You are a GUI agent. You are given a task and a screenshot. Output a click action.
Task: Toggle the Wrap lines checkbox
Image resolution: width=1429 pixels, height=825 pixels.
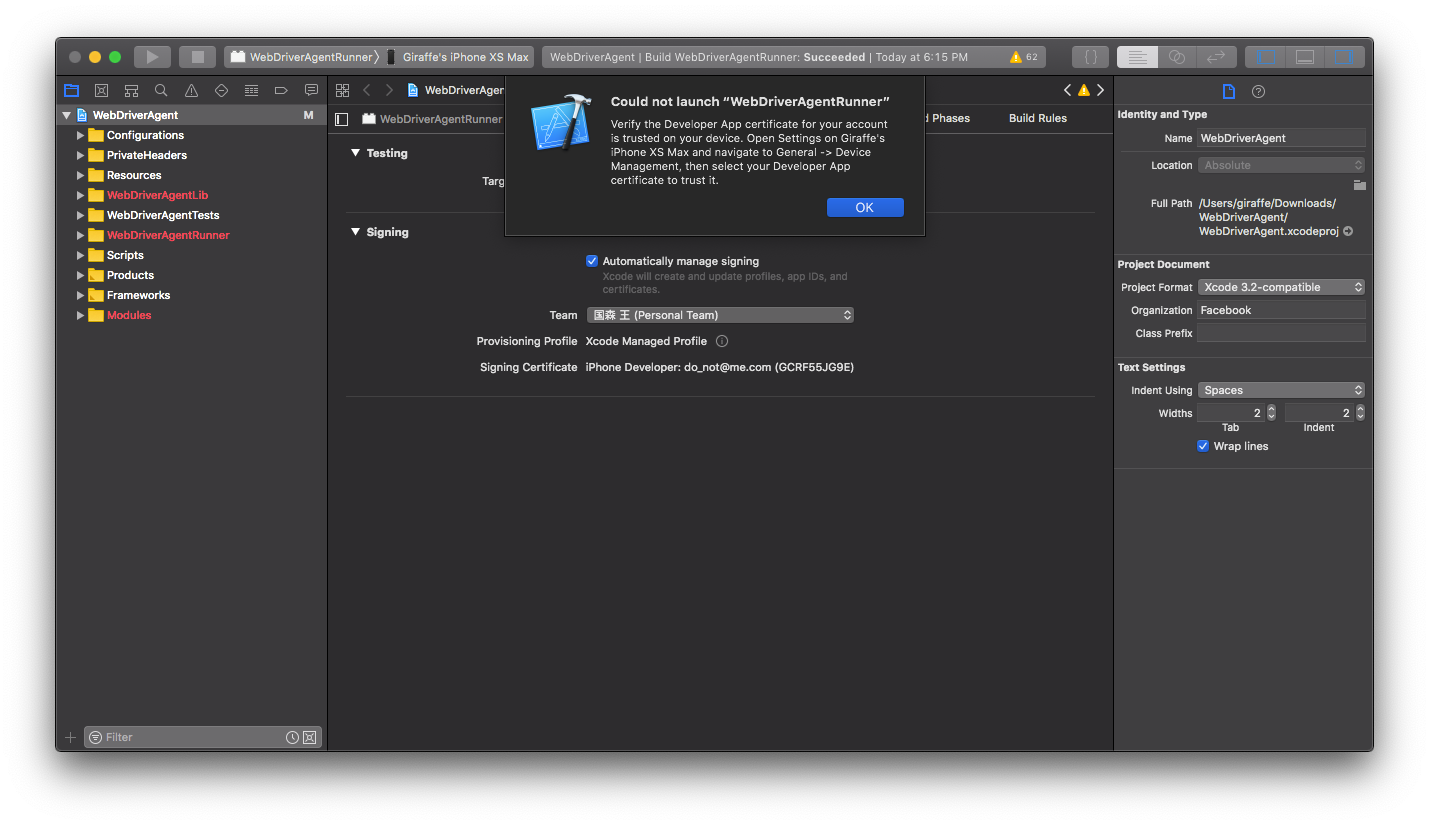coord(1203,446)
